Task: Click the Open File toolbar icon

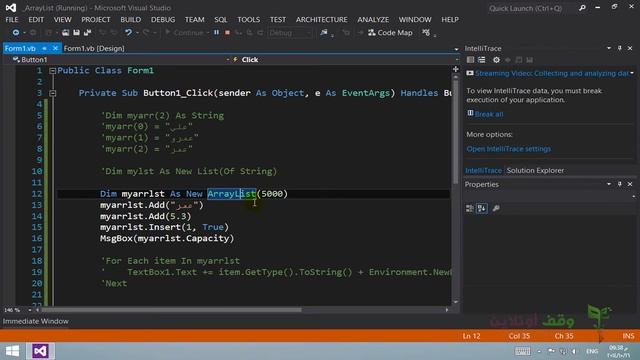Action: pyautogui.click(x=65, y=32)
